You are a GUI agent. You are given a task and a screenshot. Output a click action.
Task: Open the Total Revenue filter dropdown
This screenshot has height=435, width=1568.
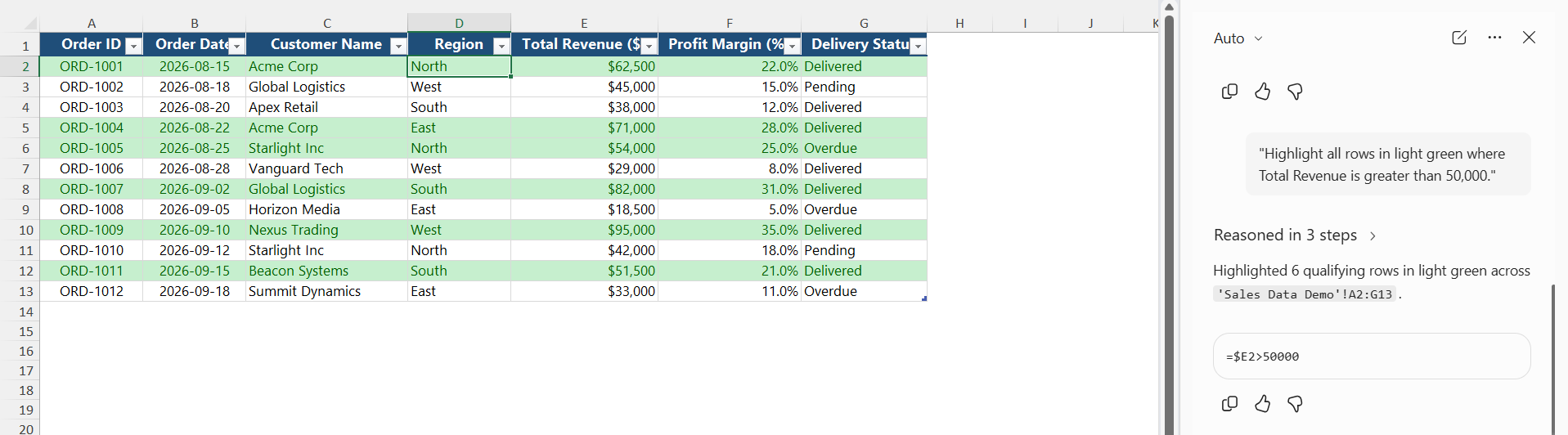pyautogui.click(x=649, y=46)
